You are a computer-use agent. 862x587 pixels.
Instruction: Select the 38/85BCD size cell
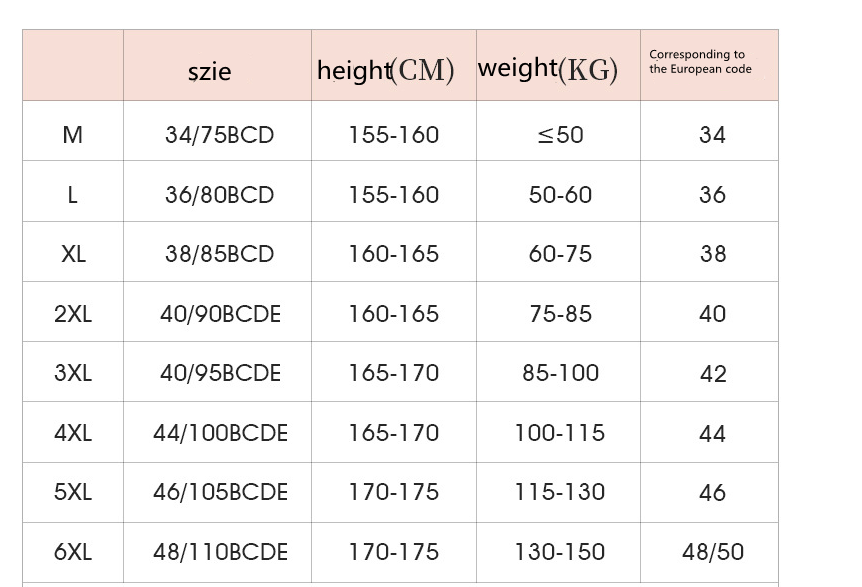tap(219, 254)
